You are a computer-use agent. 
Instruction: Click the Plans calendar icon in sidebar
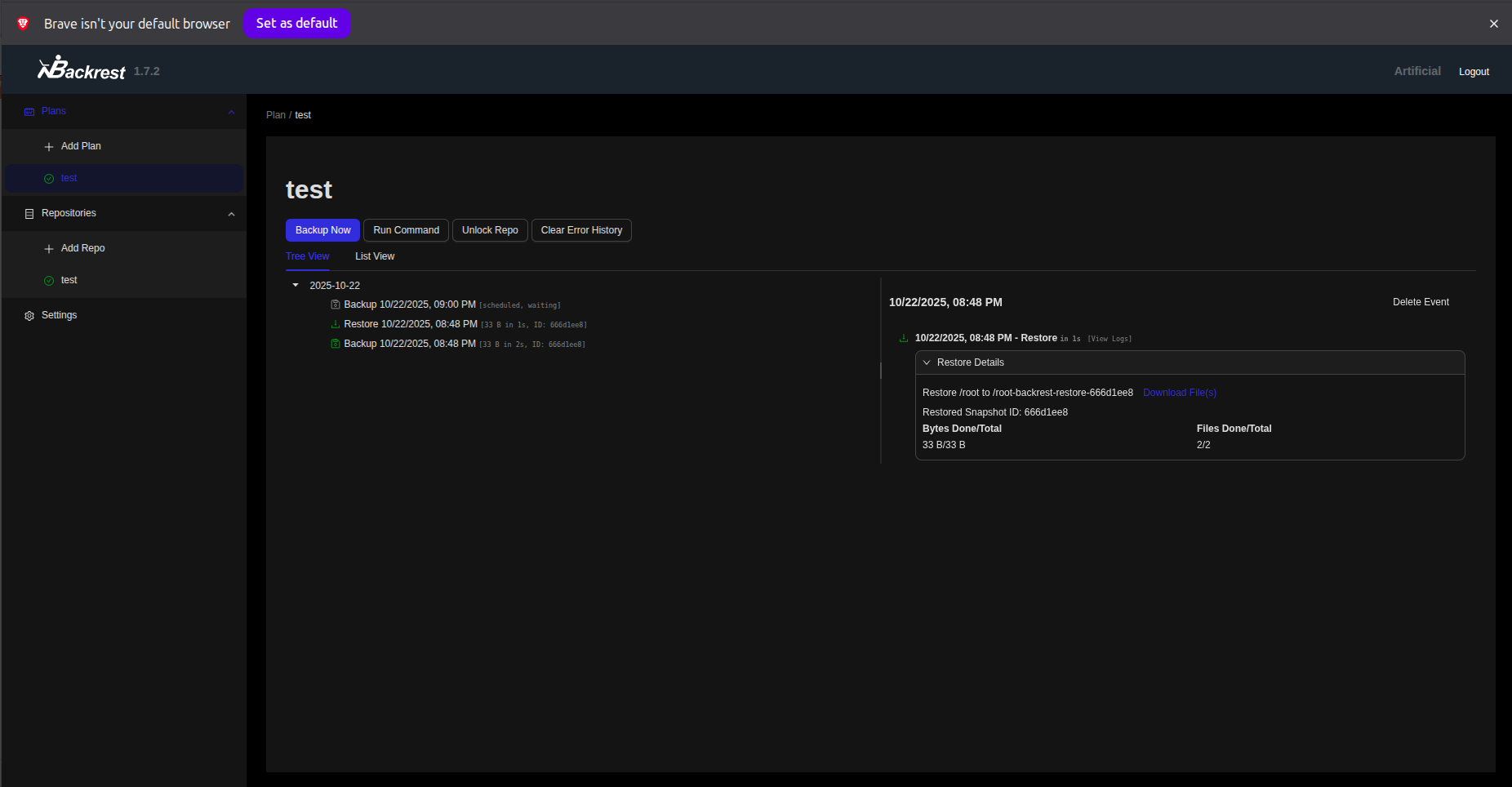coord(29,112)
